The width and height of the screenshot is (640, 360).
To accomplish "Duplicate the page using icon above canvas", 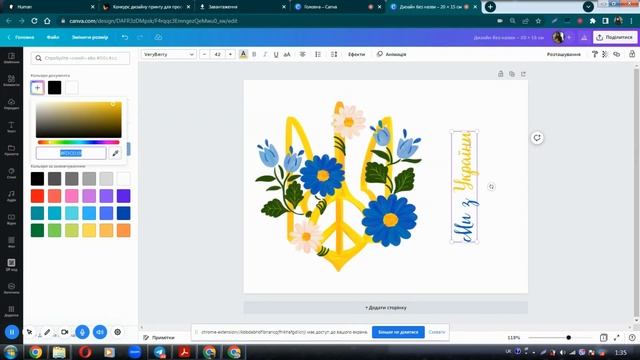I will coord(512,74).
